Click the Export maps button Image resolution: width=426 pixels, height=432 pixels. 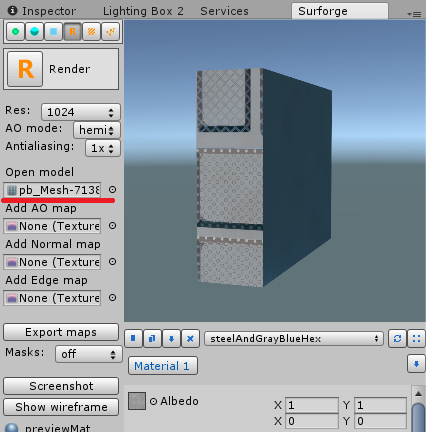pos(61,332)
